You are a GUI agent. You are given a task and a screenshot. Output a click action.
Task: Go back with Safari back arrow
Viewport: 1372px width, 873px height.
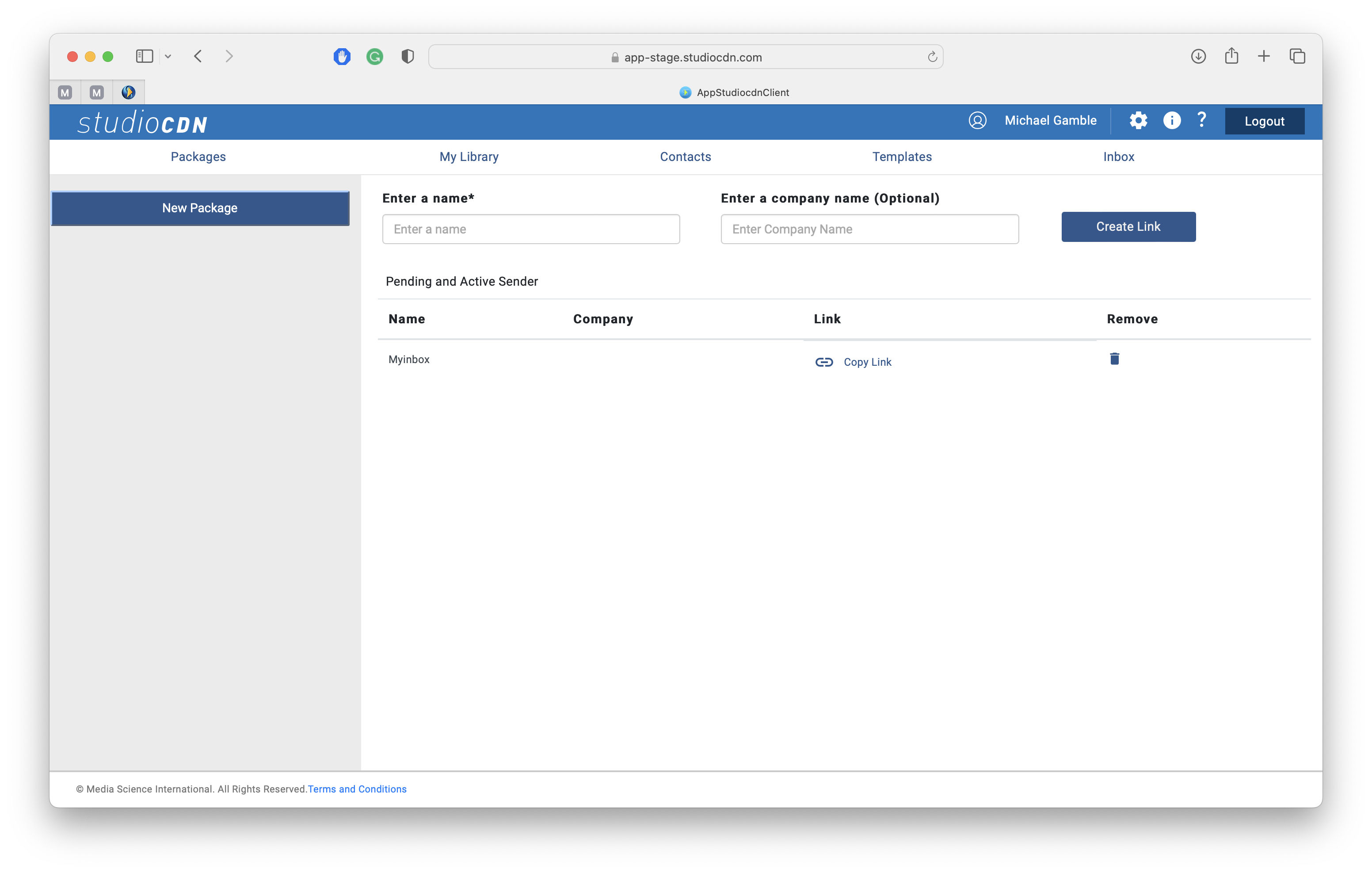tap(198, 57)
